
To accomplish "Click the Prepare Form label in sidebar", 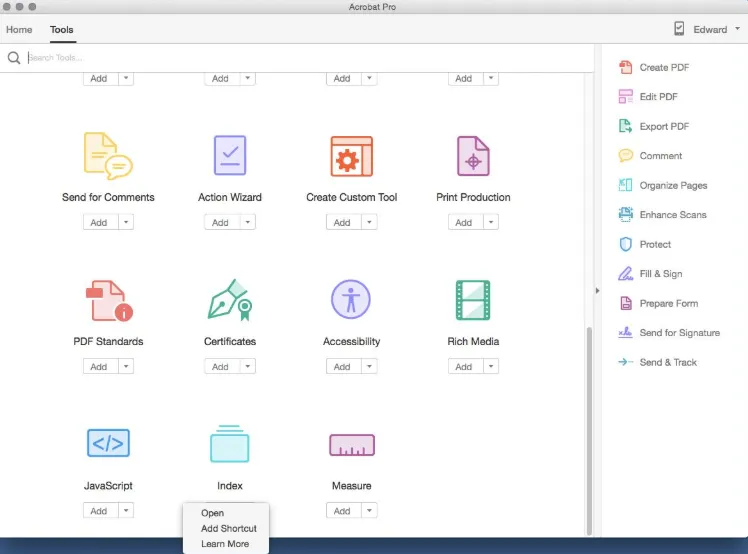I will click(668, 303).
